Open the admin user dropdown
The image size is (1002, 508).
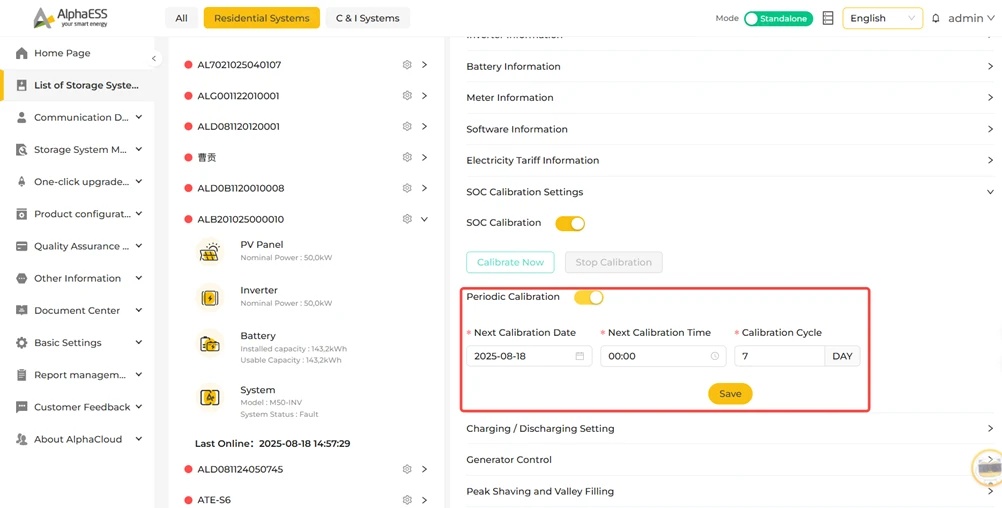(971, 19)
